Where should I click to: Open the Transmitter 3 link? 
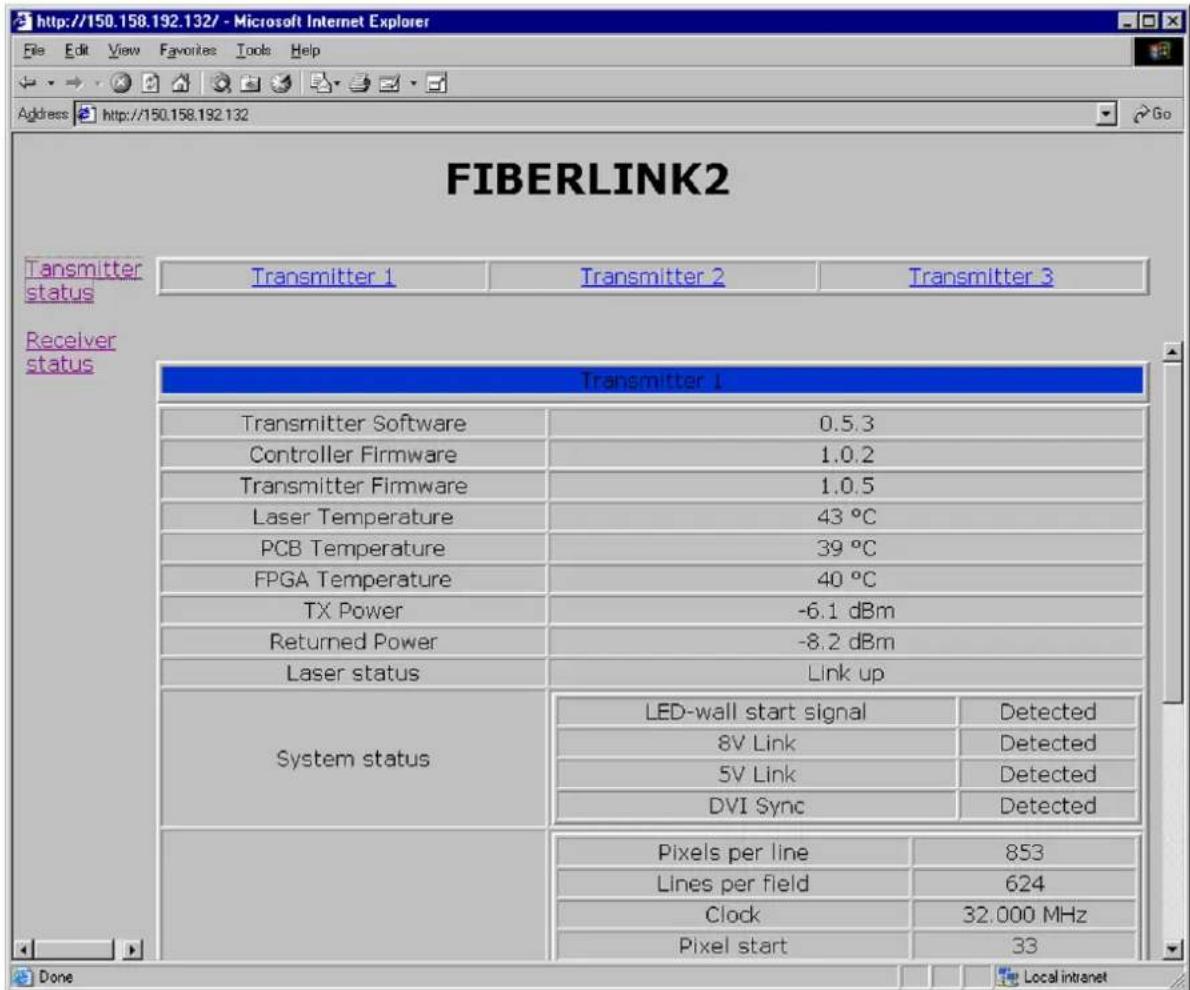(x=981, y=276)
